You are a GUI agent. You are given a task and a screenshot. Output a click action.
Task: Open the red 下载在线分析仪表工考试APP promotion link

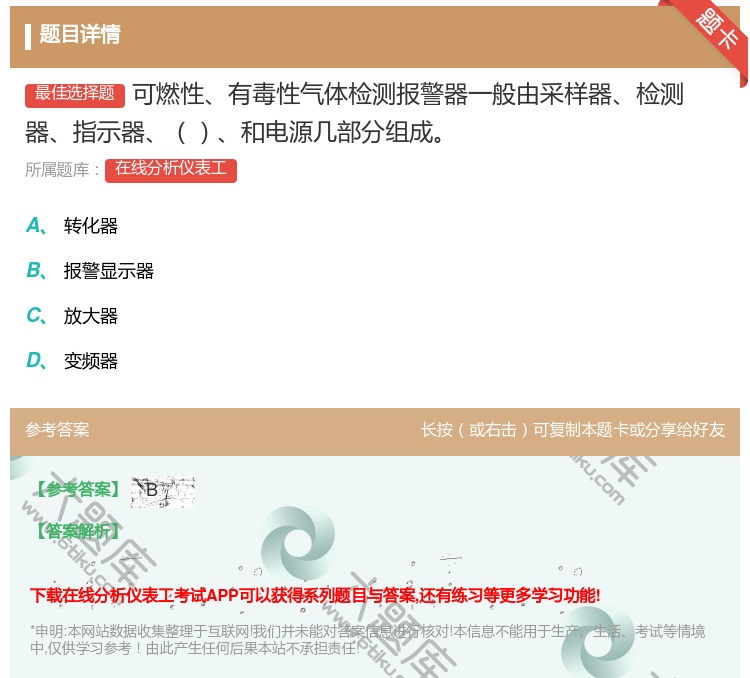coord(315,595)
